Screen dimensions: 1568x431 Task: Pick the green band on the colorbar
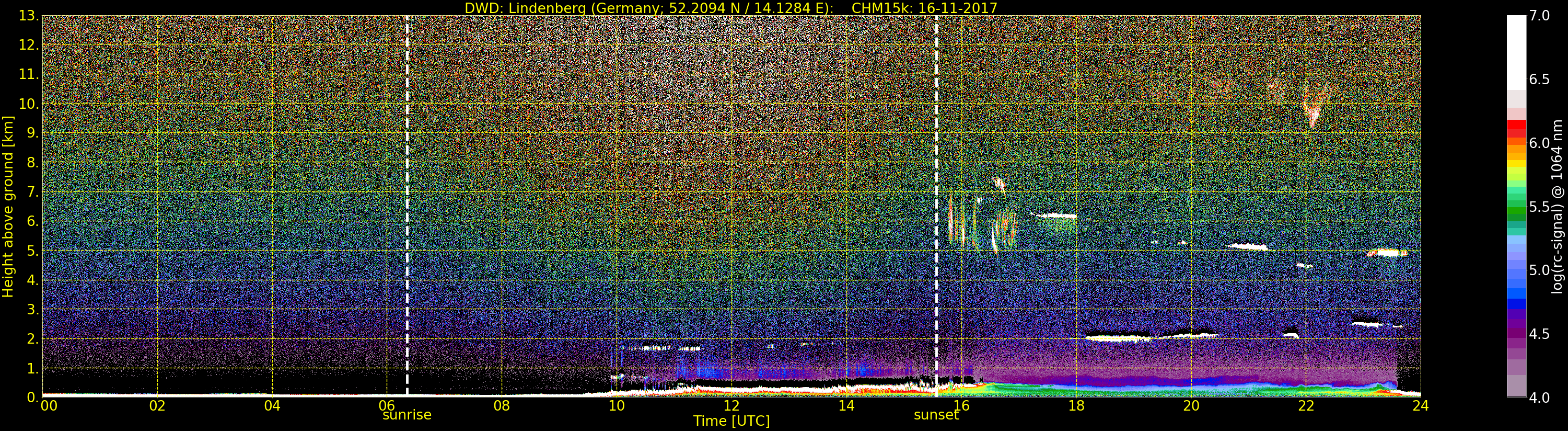pos(1516,210)
